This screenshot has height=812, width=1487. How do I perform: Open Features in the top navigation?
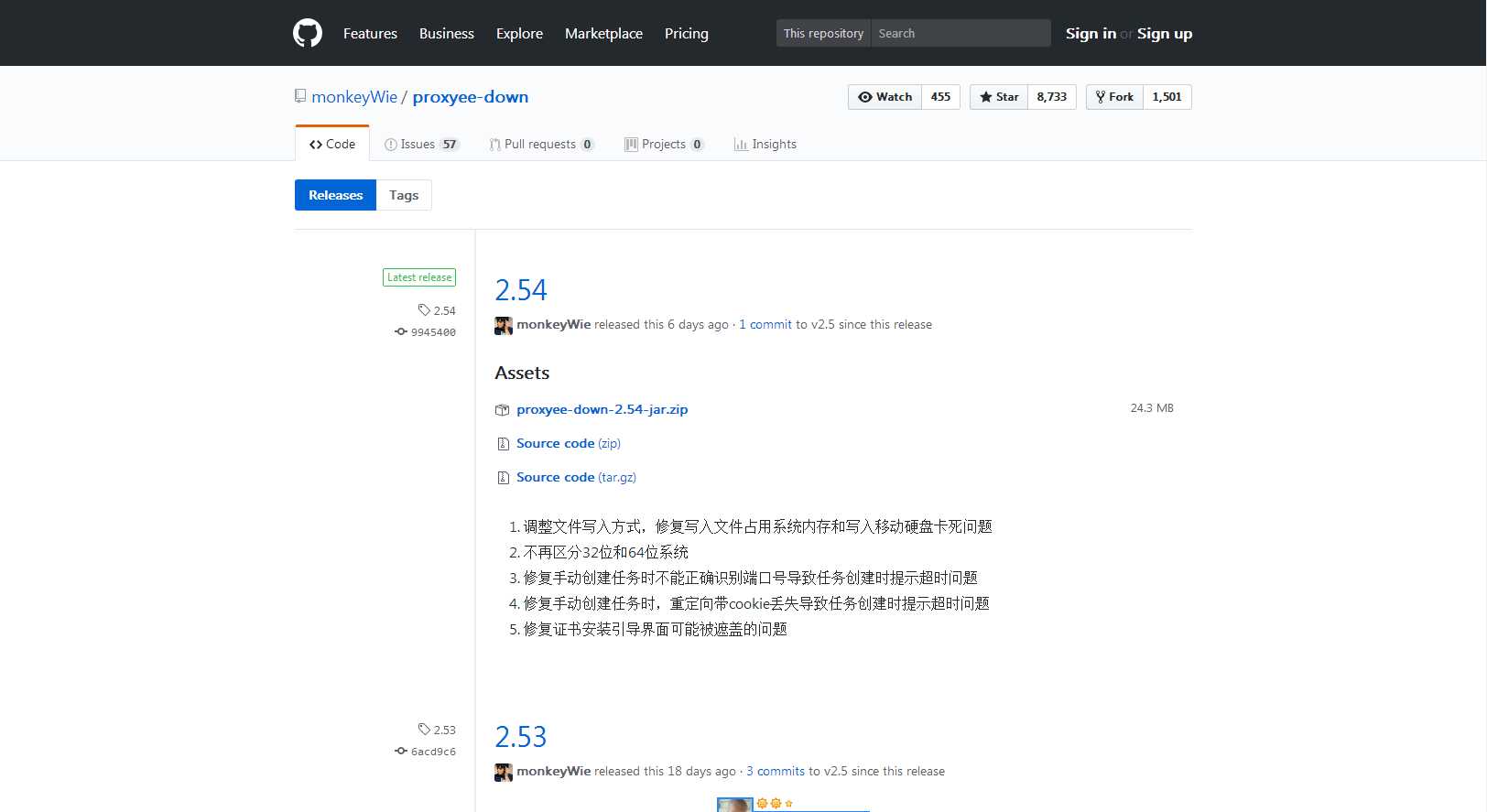(370, 33)
